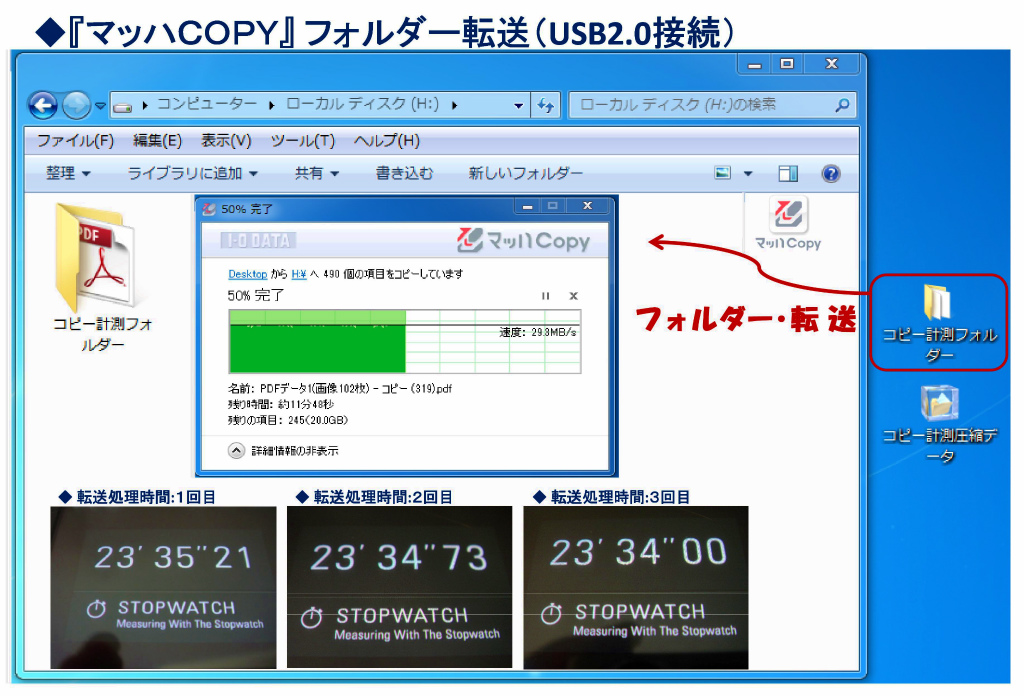Close the 50% 完了 copy dialog
Image resolution: width=1024 pixels, height=696 pixels.
[587, 206]
